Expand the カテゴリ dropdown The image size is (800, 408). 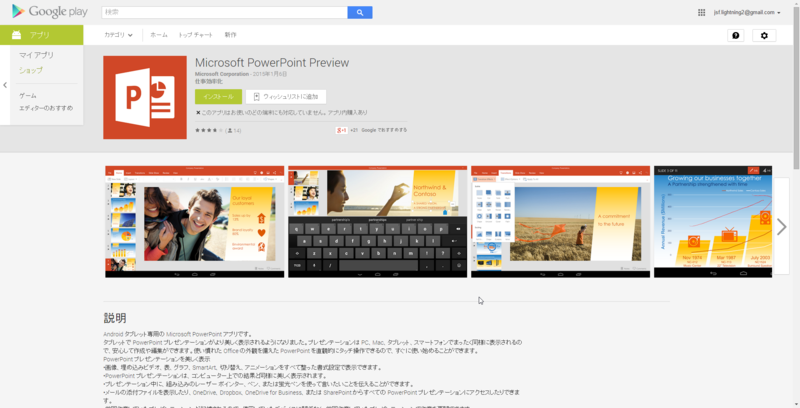(x=118, y=35)
